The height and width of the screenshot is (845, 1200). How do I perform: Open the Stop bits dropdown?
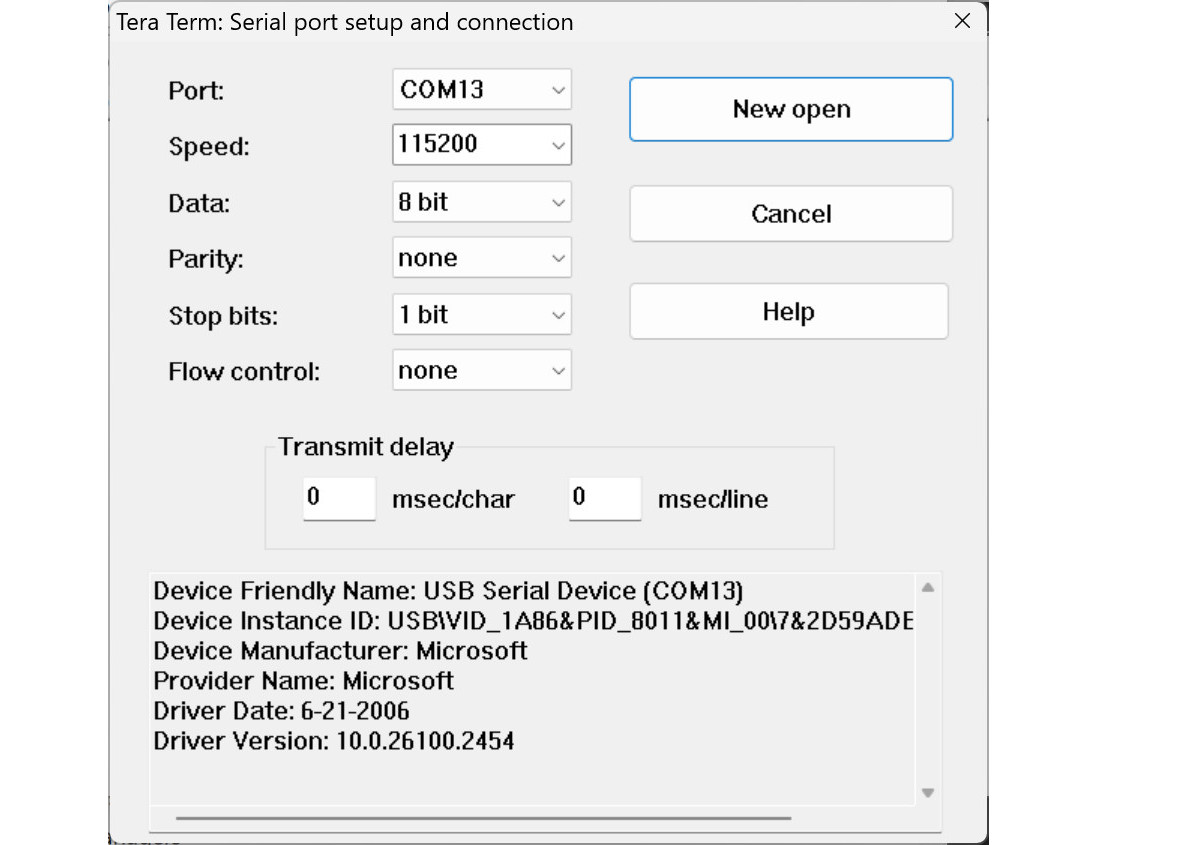[x=481, y=315]
